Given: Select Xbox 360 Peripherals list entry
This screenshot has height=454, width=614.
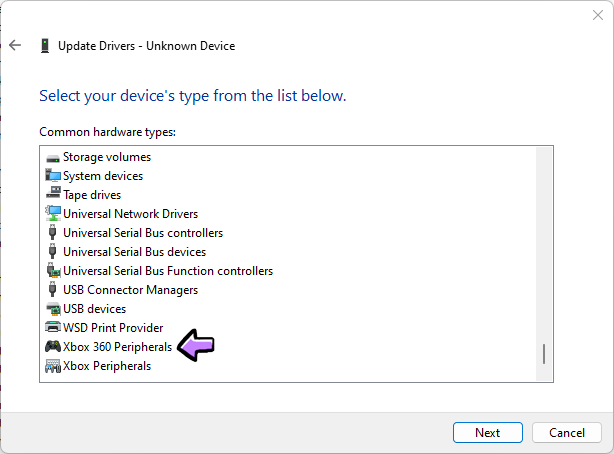Looking at the screenshot, I should (x=117, y=347).
